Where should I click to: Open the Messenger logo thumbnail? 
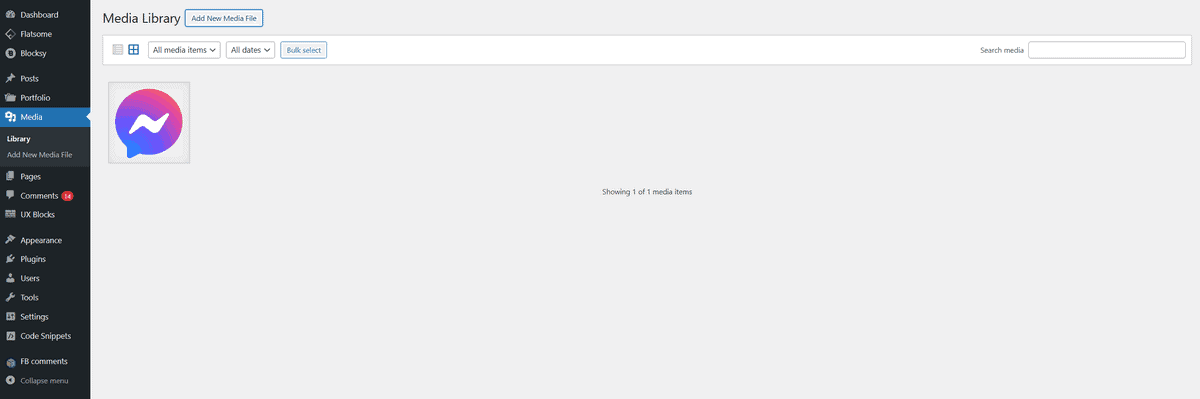pyautogui.click(x=149, y=122)
